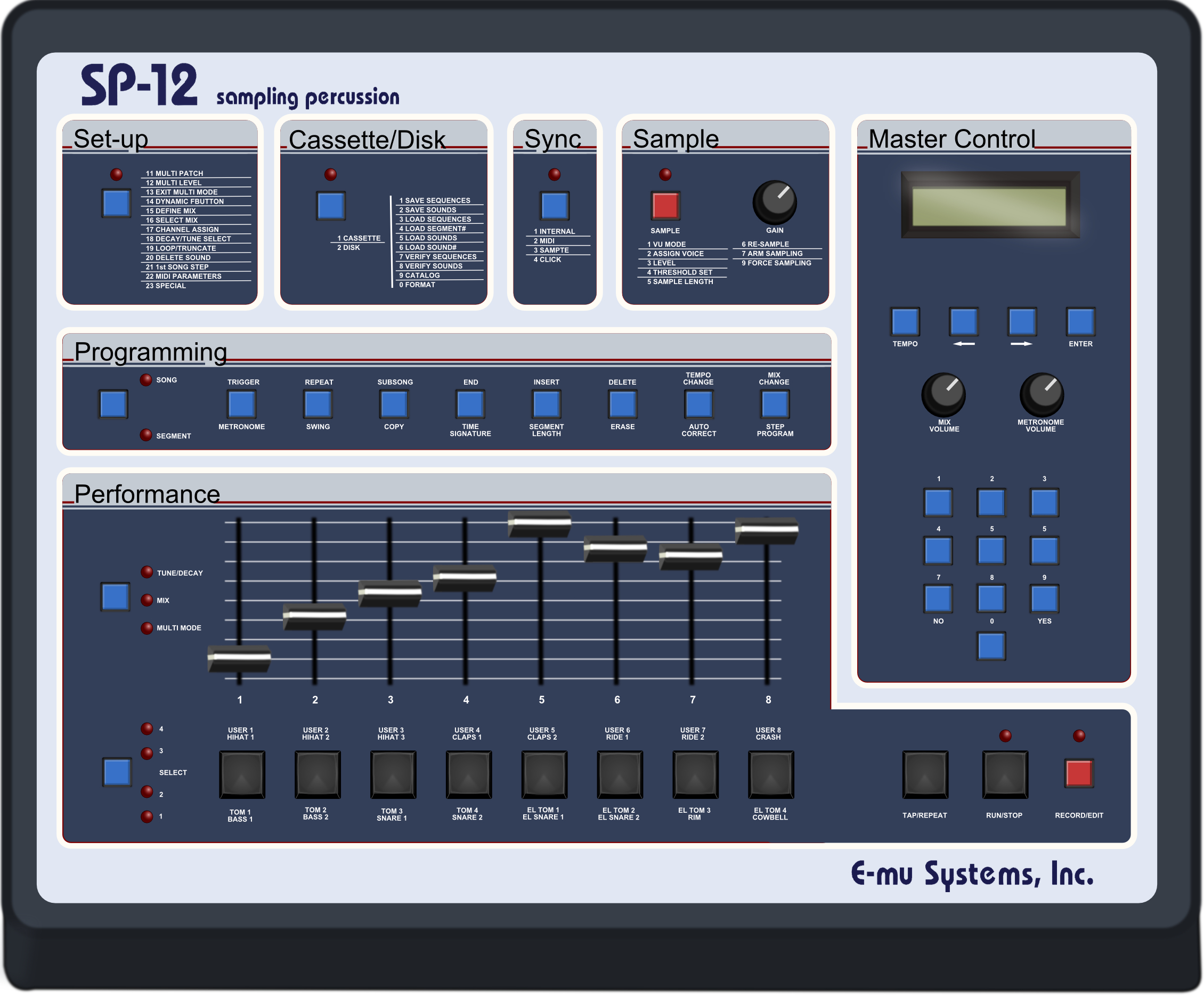The width and height of the screenshot is (1204, 995).
Task: Click the slider 4 fader cap
Action: tap(465, 578)
